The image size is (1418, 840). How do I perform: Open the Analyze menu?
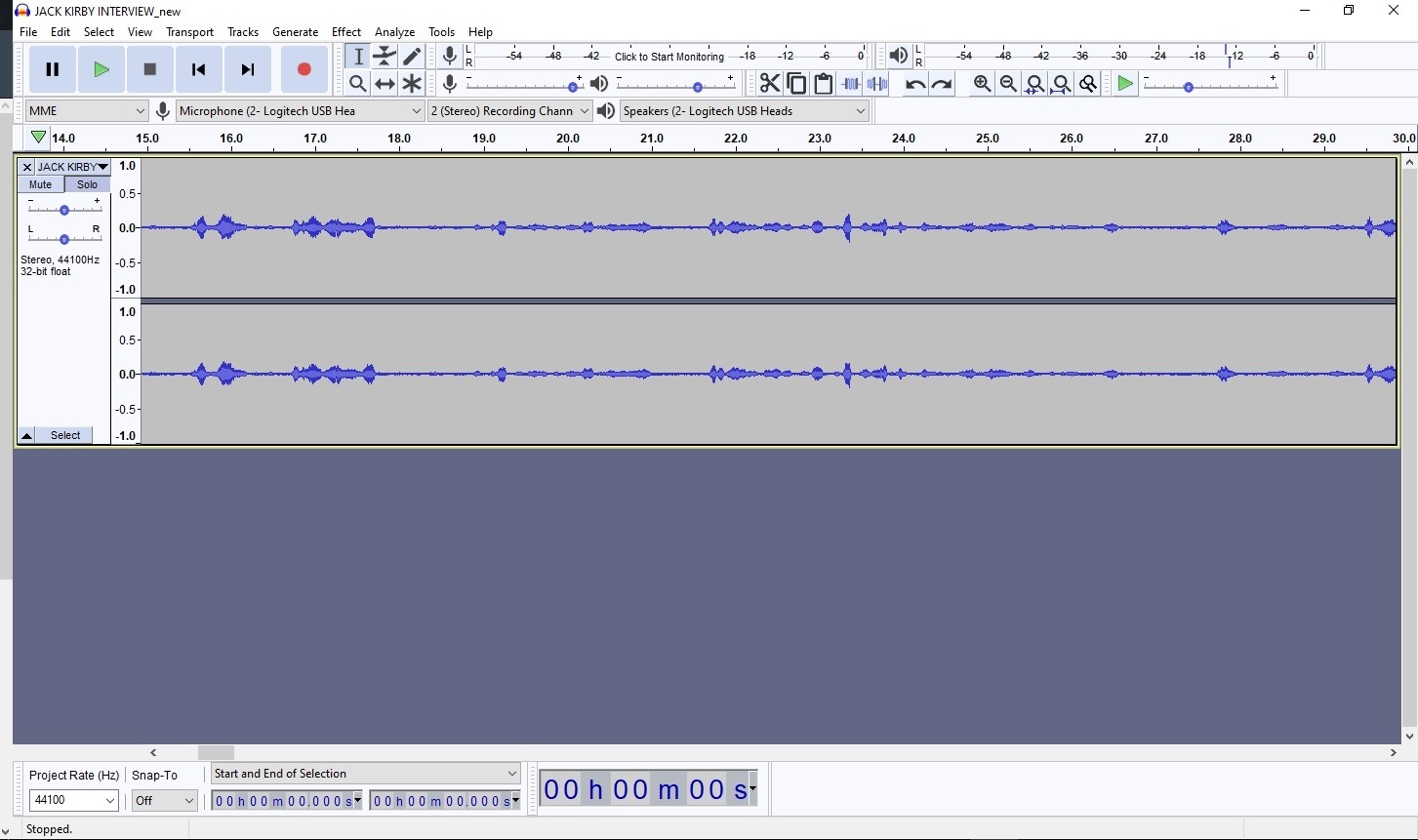(394, 32)
